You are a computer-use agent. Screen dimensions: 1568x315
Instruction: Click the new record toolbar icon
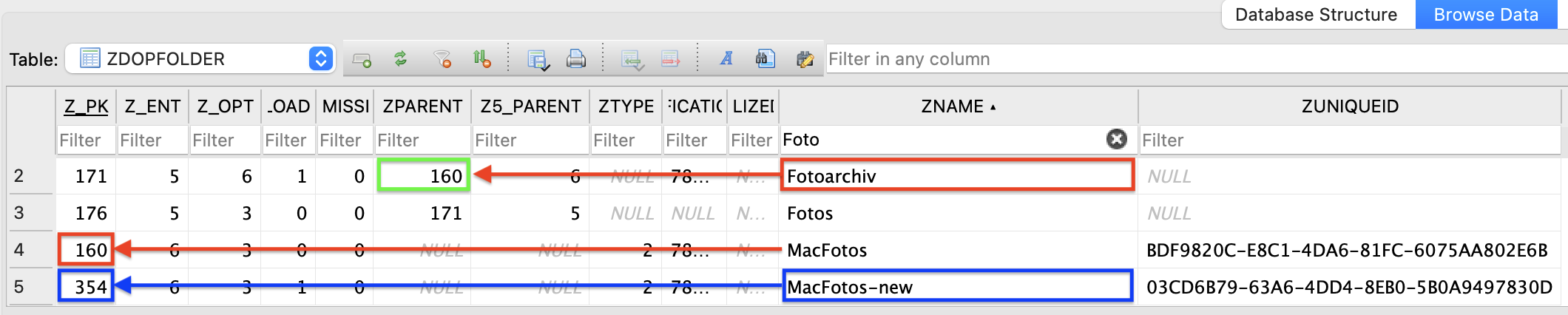pos(362,59)
